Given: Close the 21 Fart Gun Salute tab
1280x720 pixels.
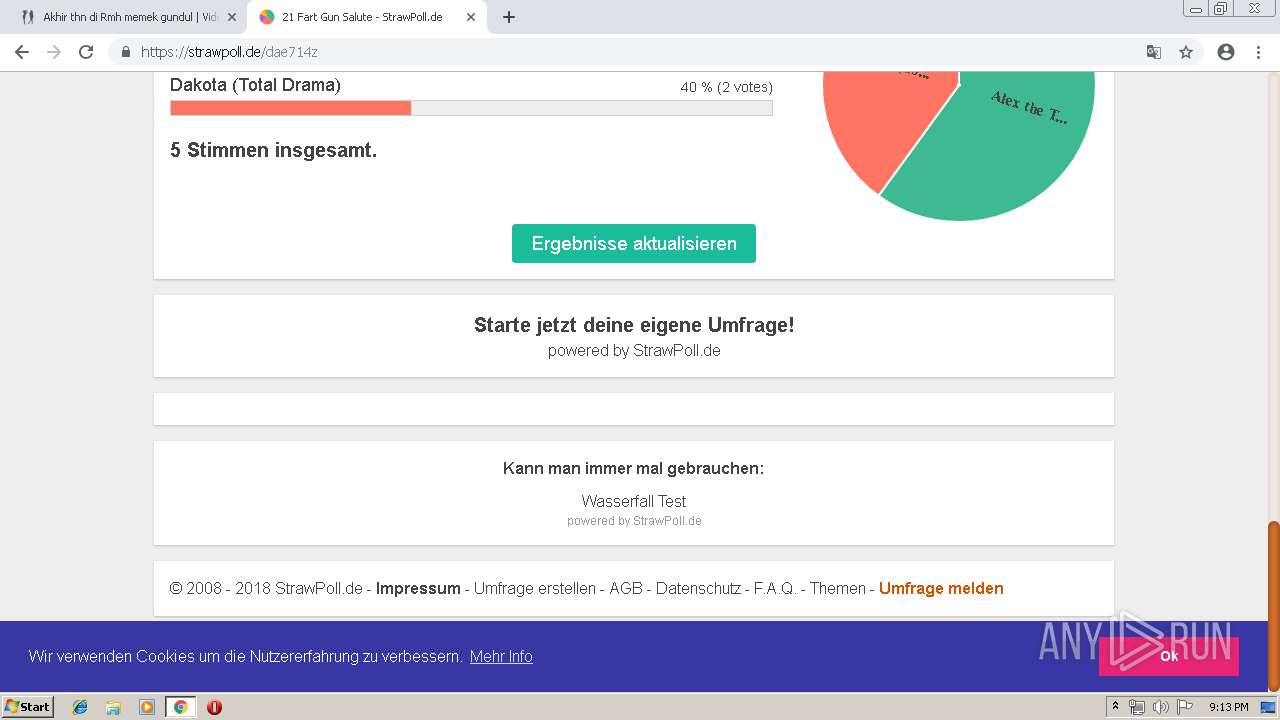Looking at the screenshot, I should 471,17.
